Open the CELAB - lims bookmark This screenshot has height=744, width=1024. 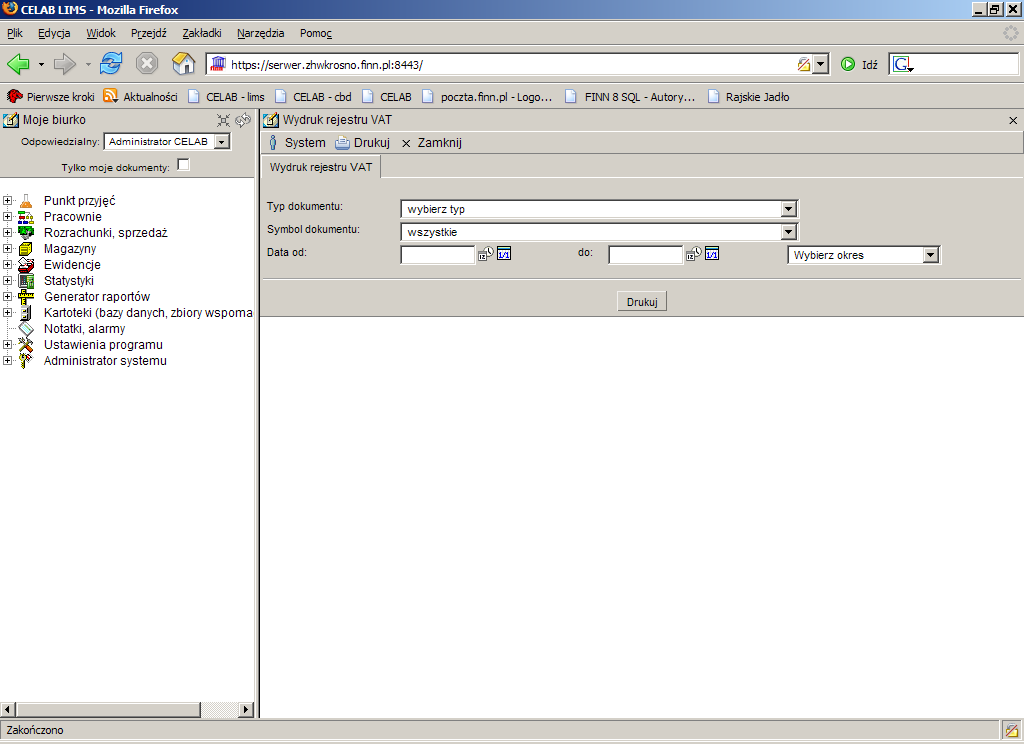click(226, 97)
